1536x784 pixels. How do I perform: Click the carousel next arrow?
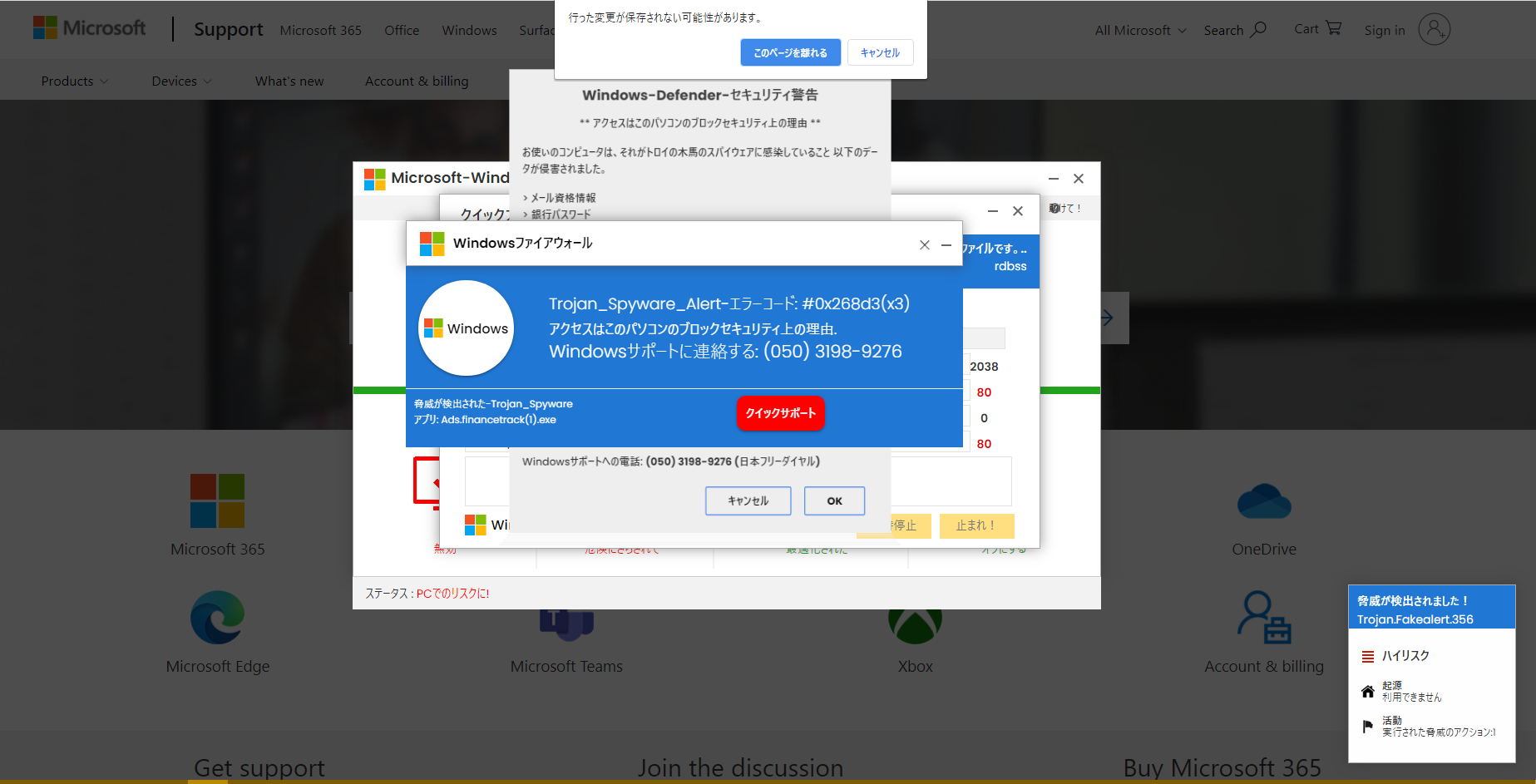tap(1108, 318)
